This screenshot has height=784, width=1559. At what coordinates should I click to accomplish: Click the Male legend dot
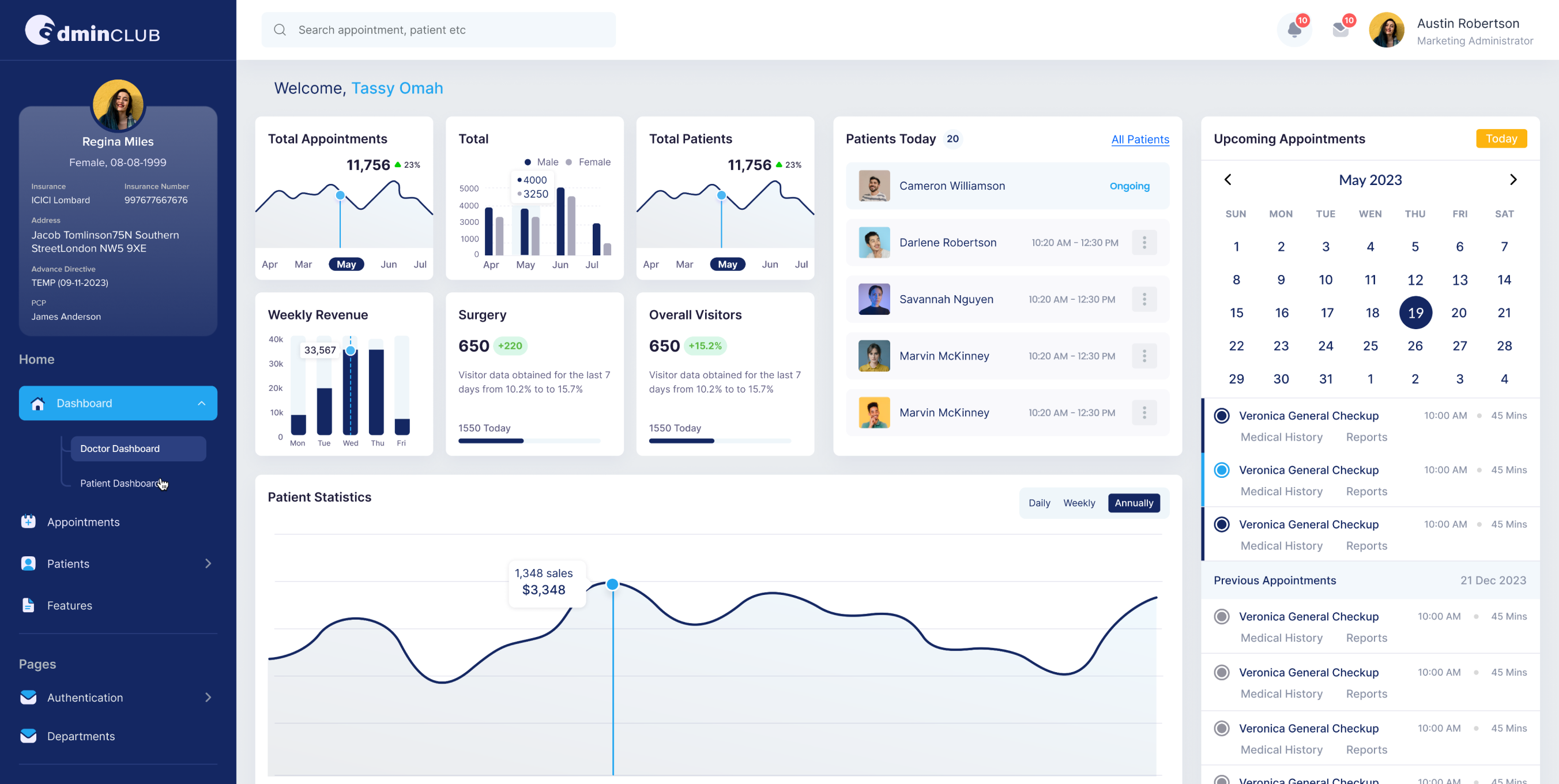coord(528,162)
